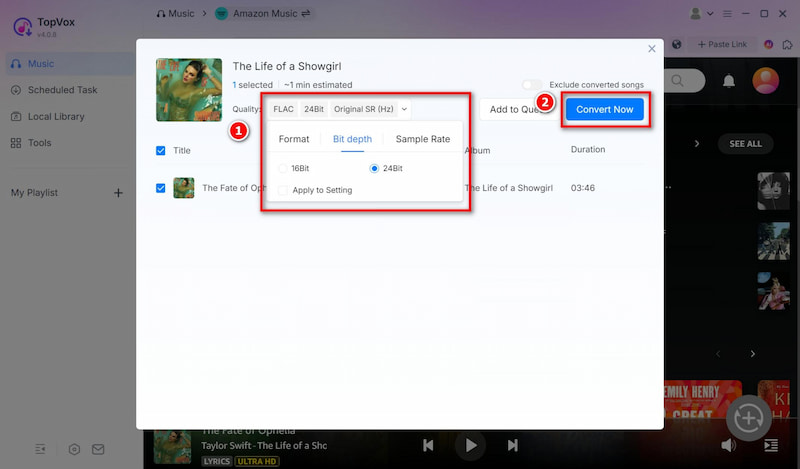Click the mail feedback icon in sidebar

[100, 450]
